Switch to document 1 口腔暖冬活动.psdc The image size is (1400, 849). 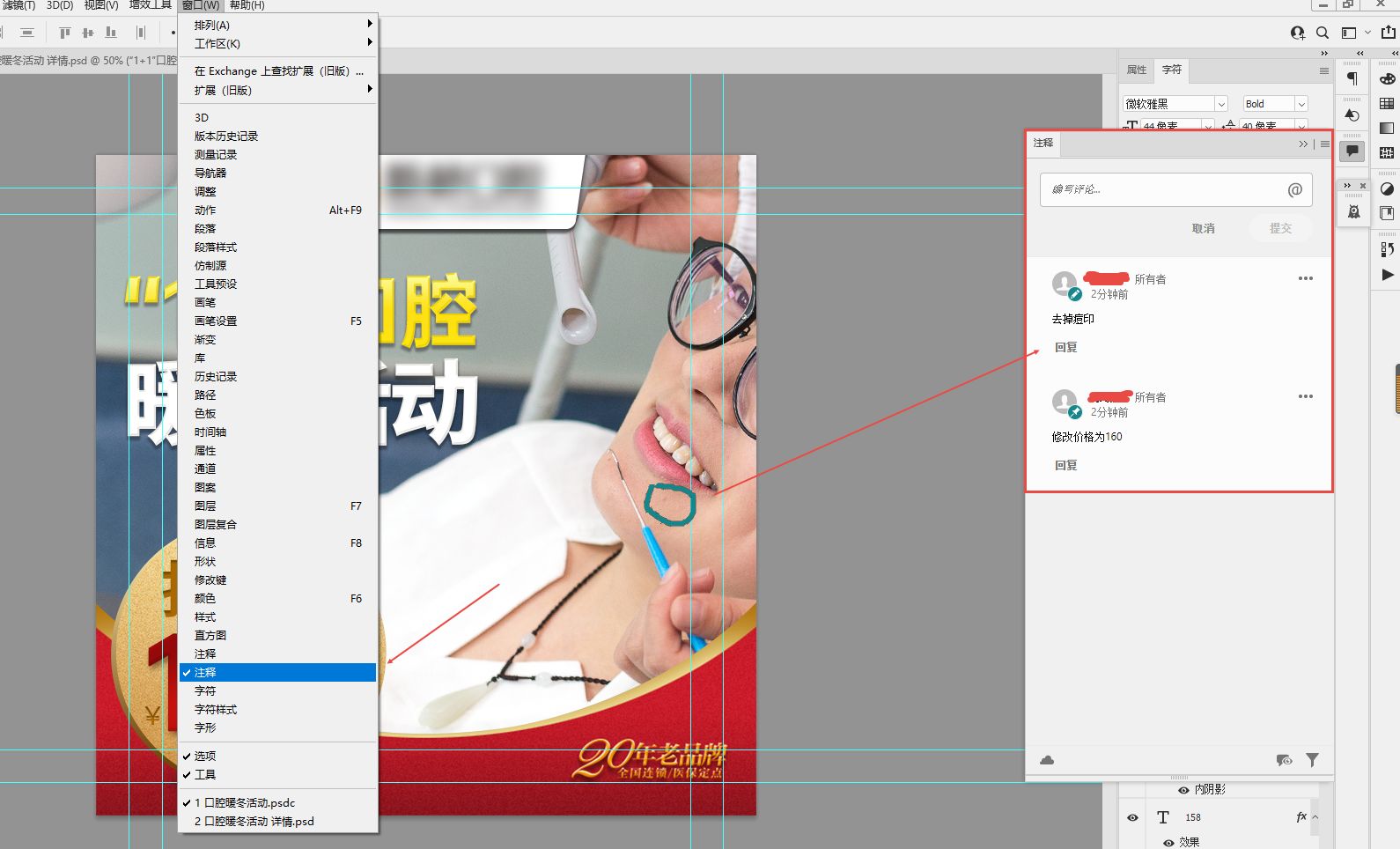[x=278, y=802]
